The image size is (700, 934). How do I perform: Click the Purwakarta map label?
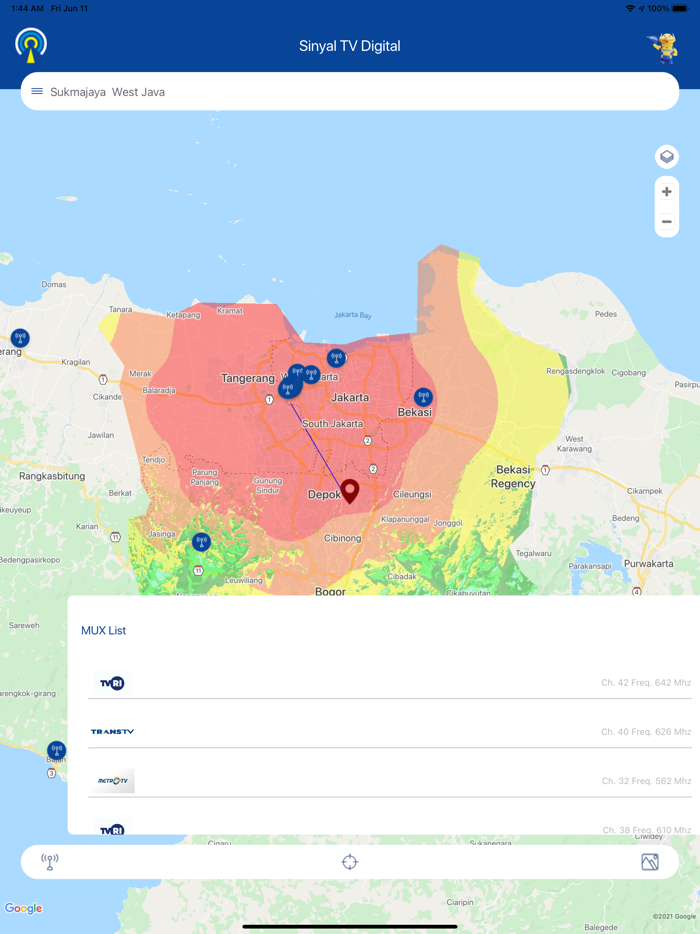point(648,563)
